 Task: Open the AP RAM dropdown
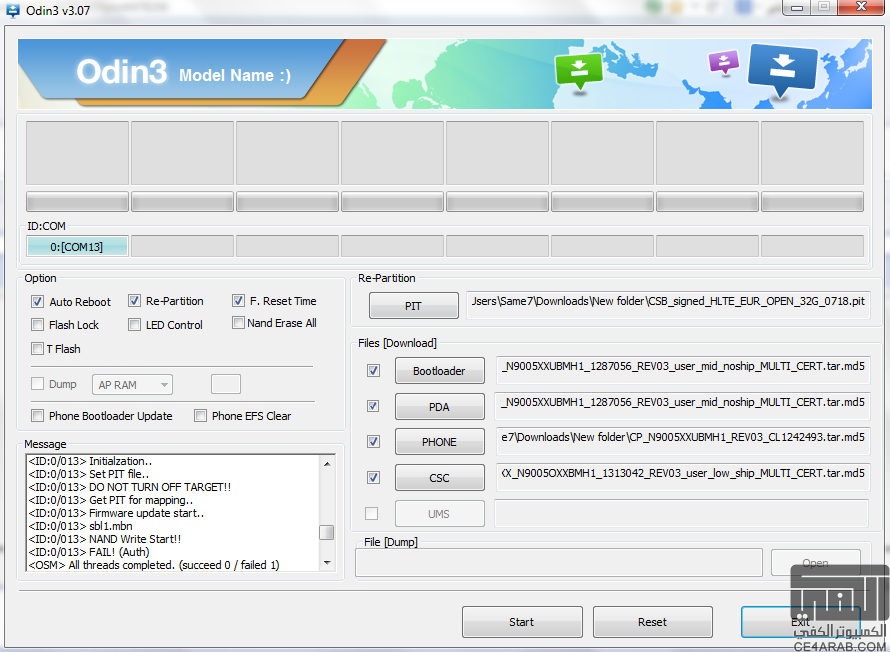tap(132, 385)
